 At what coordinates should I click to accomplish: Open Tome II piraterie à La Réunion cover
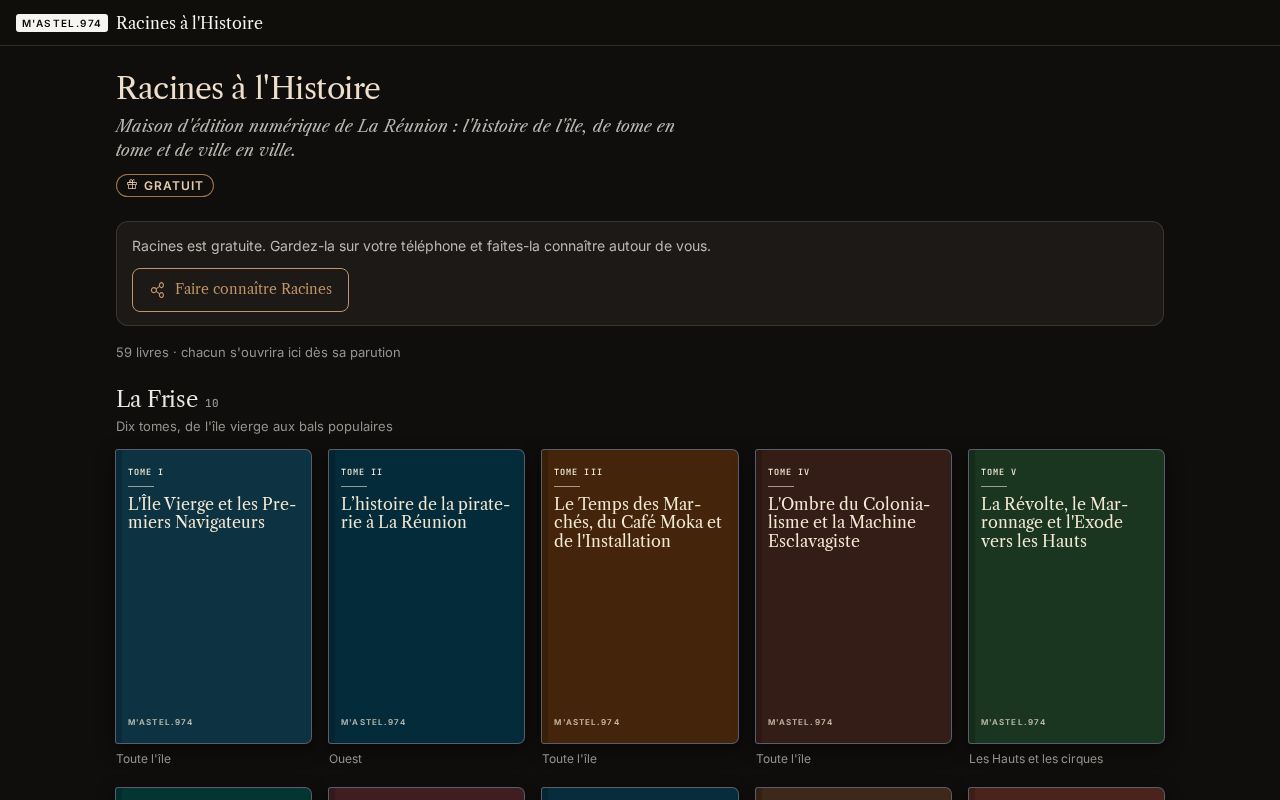(x=426, y=596)
